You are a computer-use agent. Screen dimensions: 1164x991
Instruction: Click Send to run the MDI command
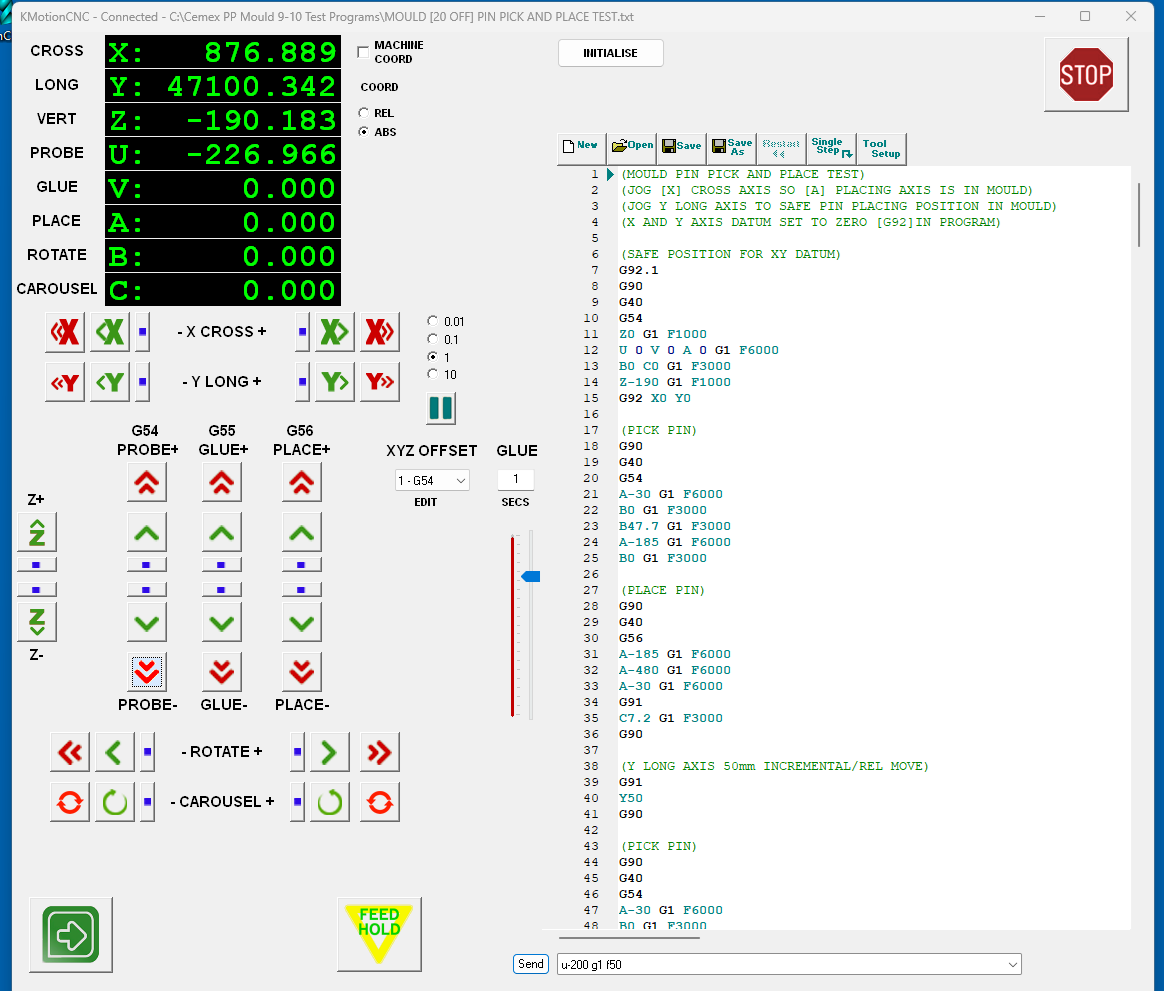point(531,964)
